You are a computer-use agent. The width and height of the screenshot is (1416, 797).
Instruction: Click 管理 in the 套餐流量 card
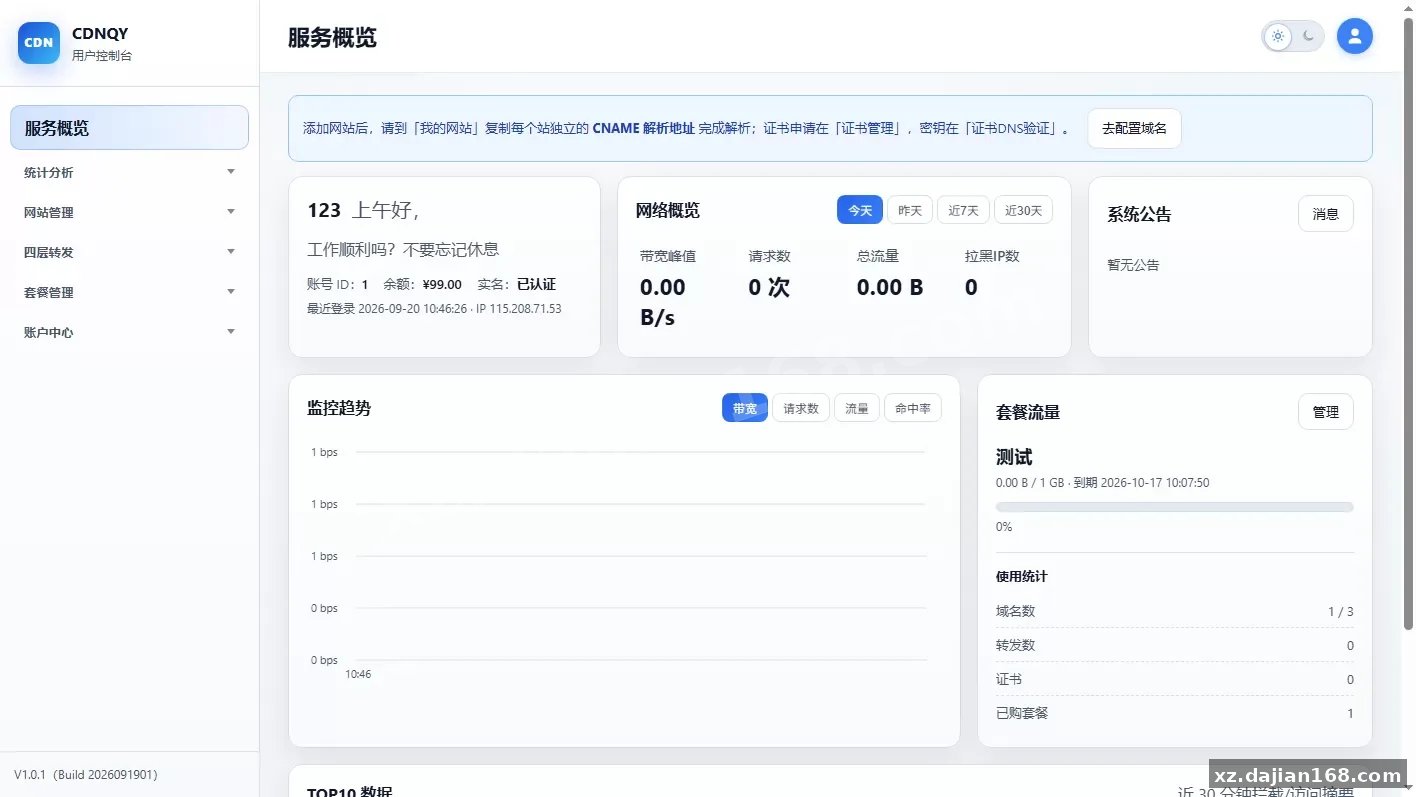tap(1326, 412)
